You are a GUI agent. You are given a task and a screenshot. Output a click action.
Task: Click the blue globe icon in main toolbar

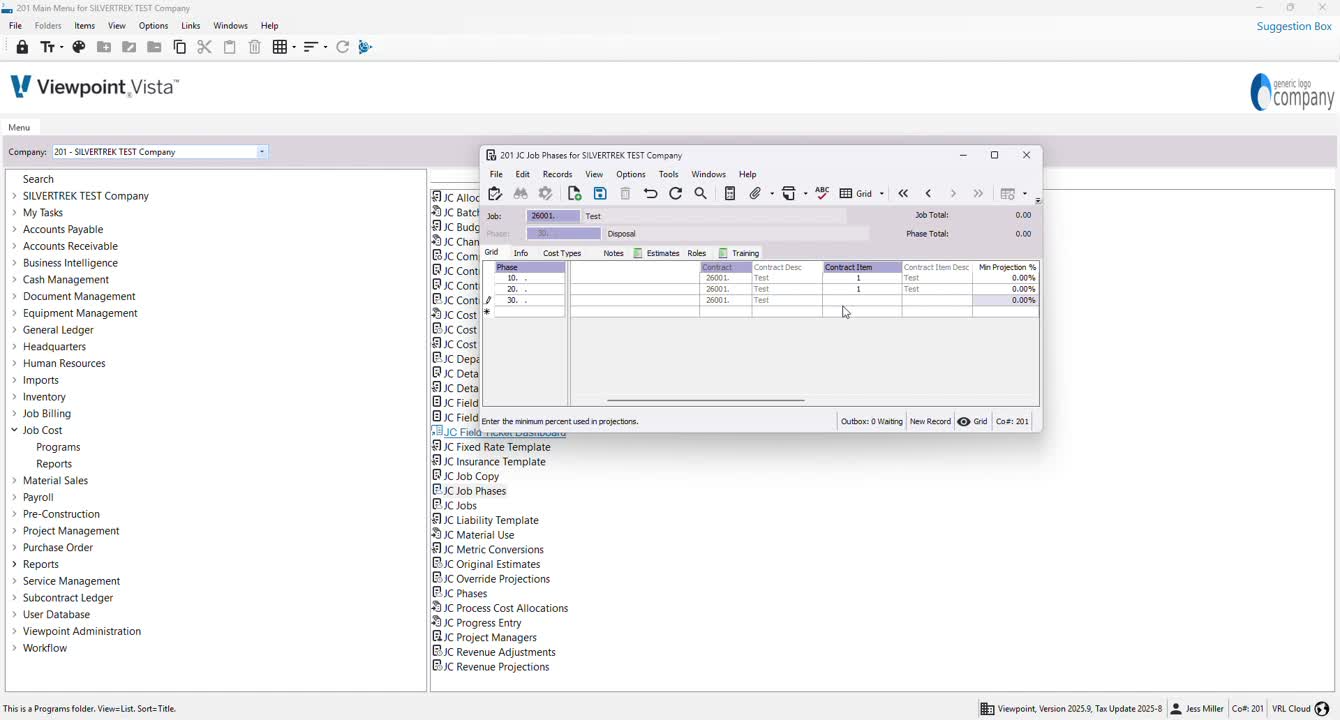[x=365, y=47]
